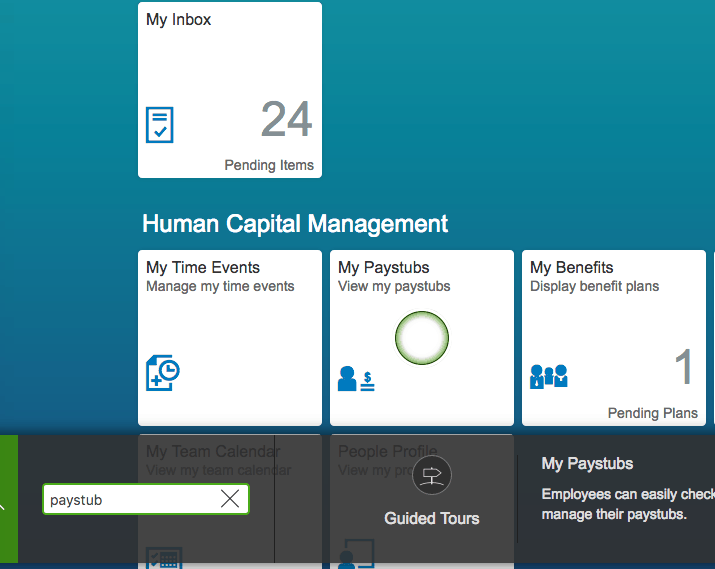Clear the paystub search text
This screenshot has height=569, width=715.
pyautogui.click(x=230, y=499)
